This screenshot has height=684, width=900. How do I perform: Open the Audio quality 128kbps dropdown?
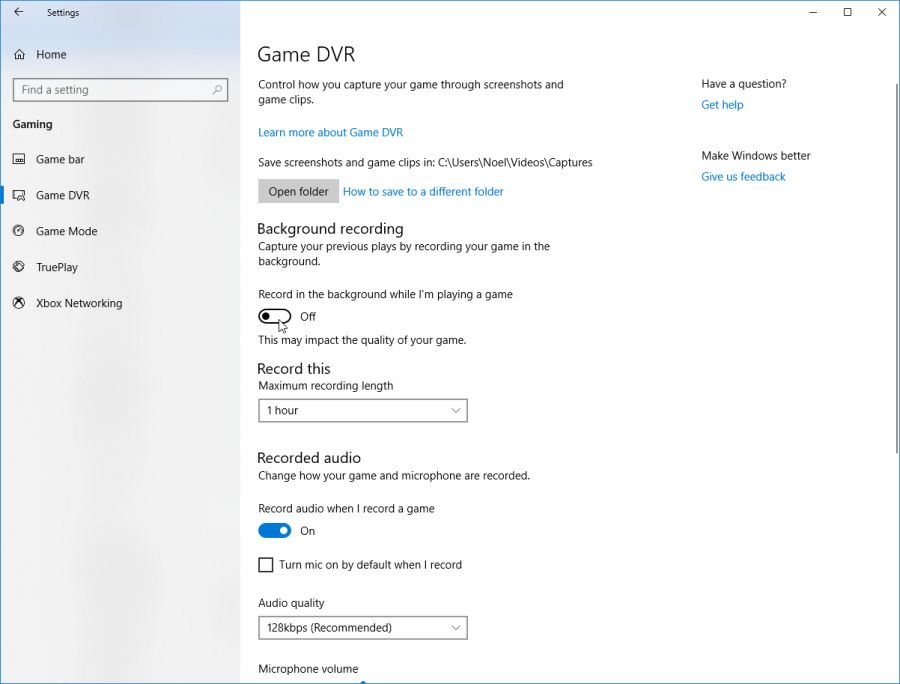(363, 628)
